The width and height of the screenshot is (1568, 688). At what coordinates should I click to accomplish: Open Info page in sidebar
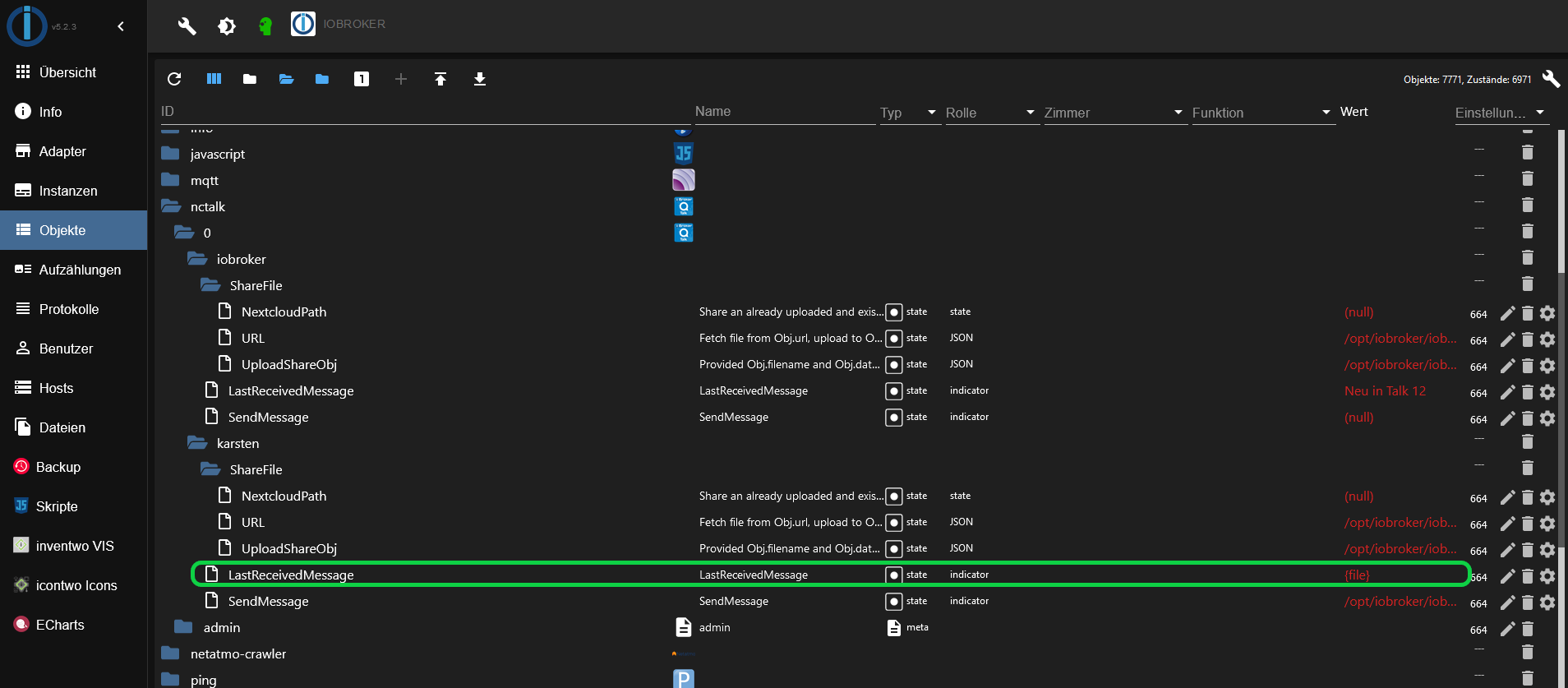pos(73,112)
